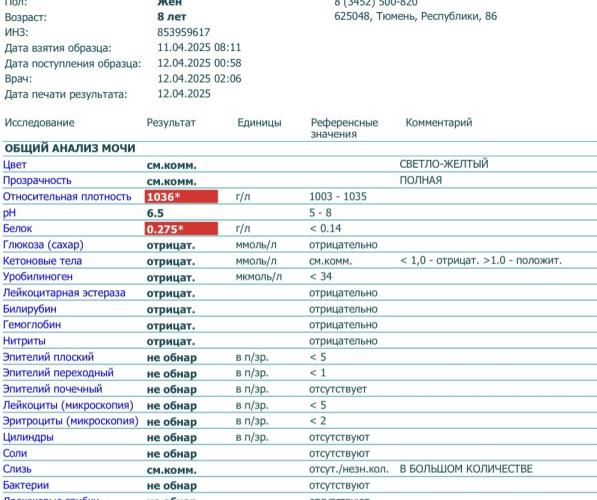Click 'Эпителий почечный' test name
Image resolution: width=597 pixels, height=500 pixels.
pos(53,389)
